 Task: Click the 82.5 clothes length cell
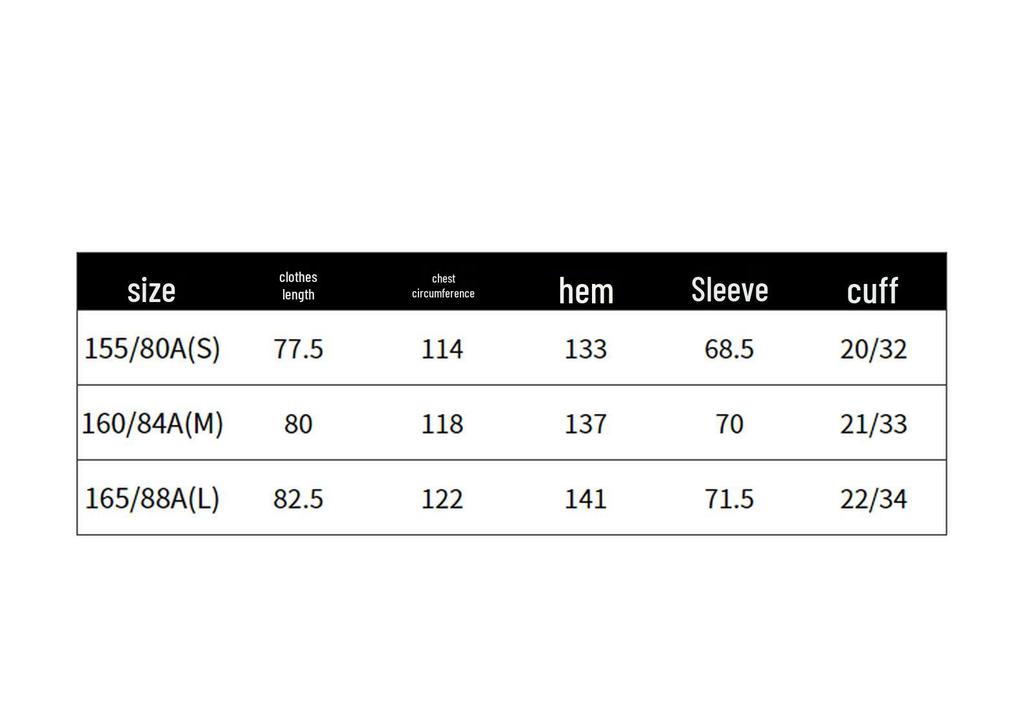coord(298,499)
